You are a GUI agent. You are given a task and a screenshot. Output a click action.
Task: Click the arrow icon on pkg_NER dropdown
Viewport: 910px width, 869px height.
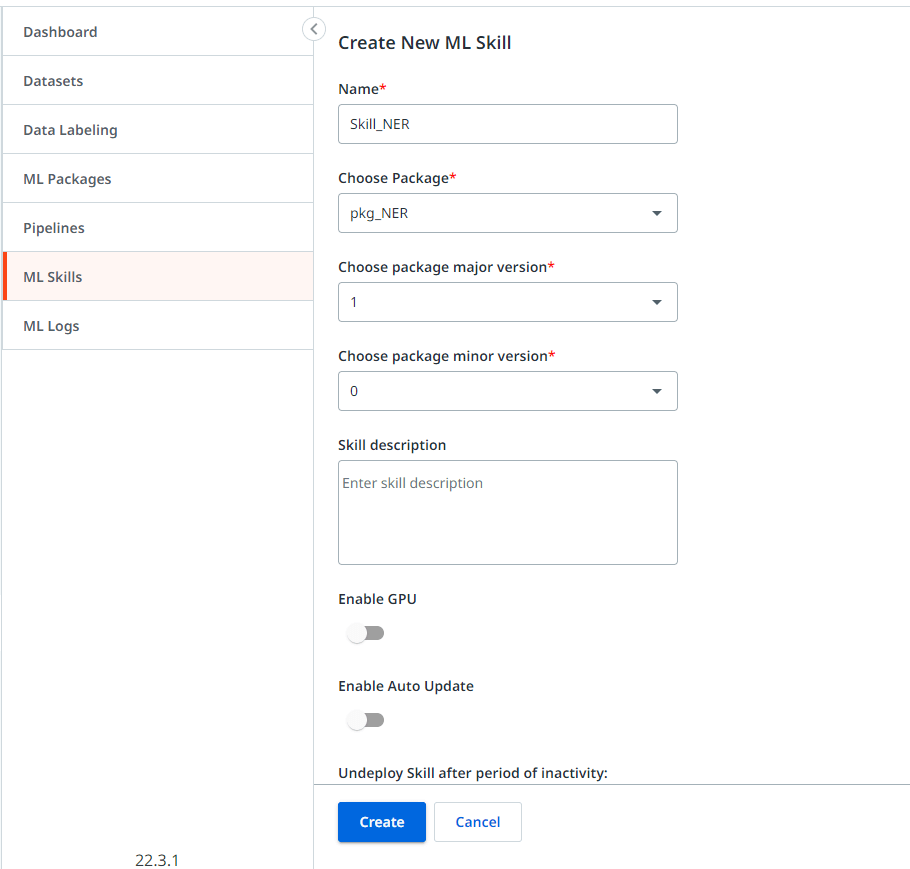click(x=656, y=213)
